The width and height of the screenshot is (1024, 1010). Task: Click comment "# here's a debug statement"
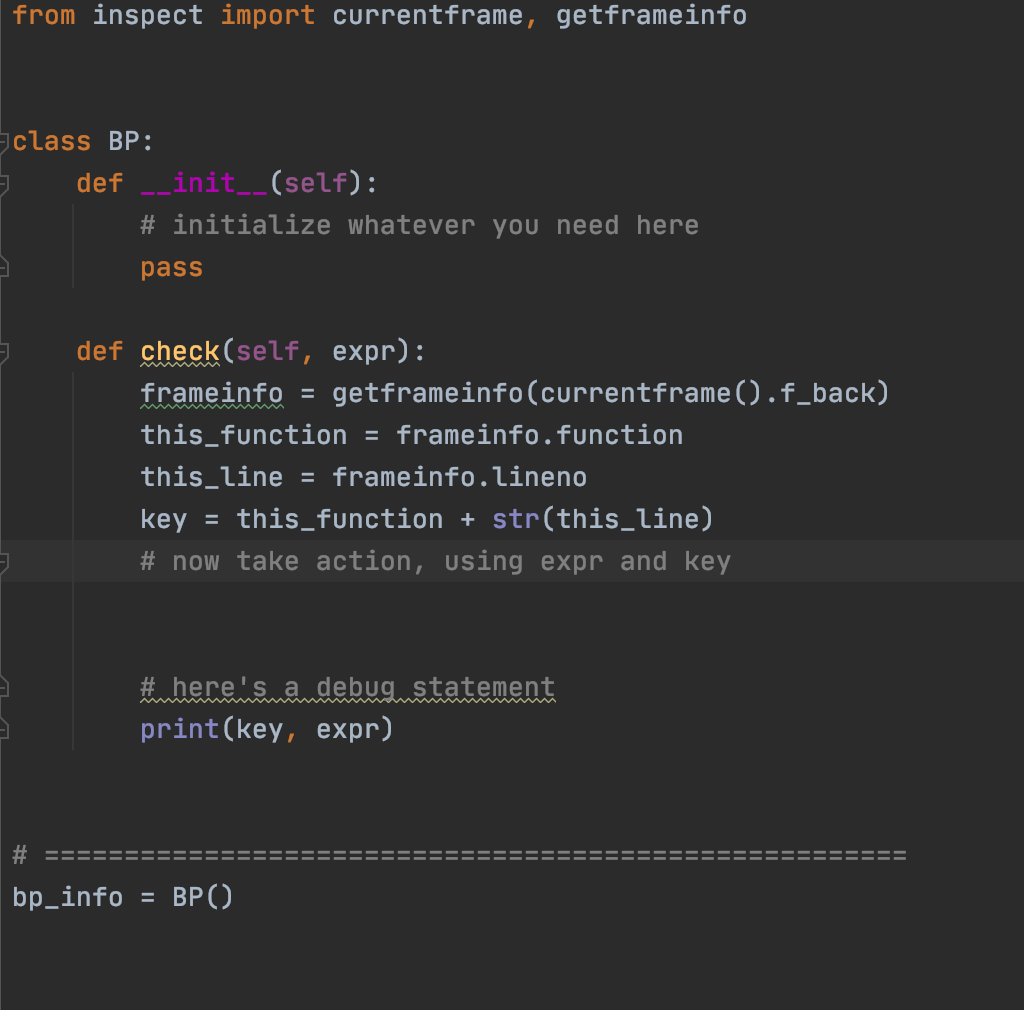coord(348,687)
